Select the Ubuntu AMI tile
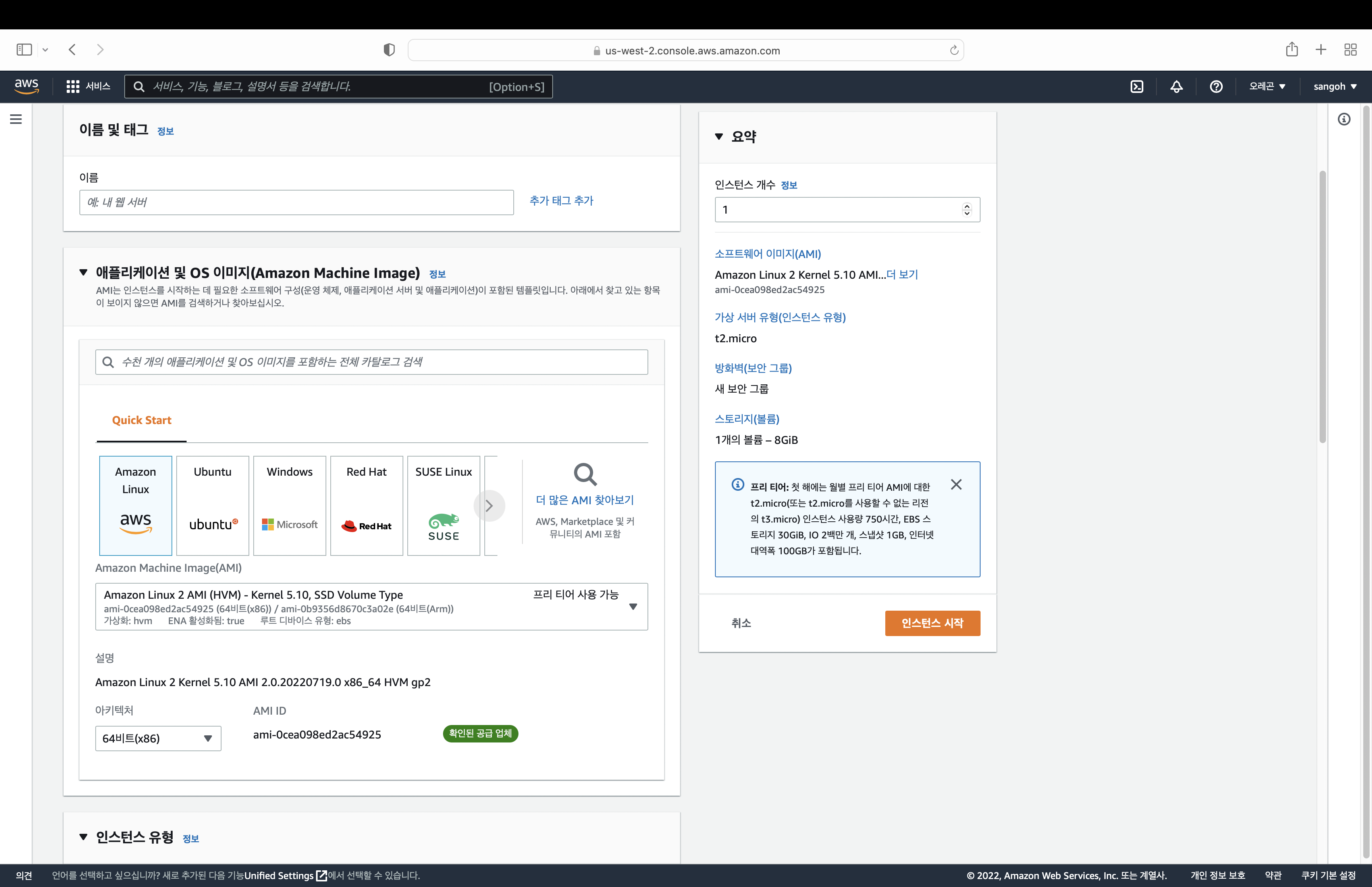 click(212, 505)
